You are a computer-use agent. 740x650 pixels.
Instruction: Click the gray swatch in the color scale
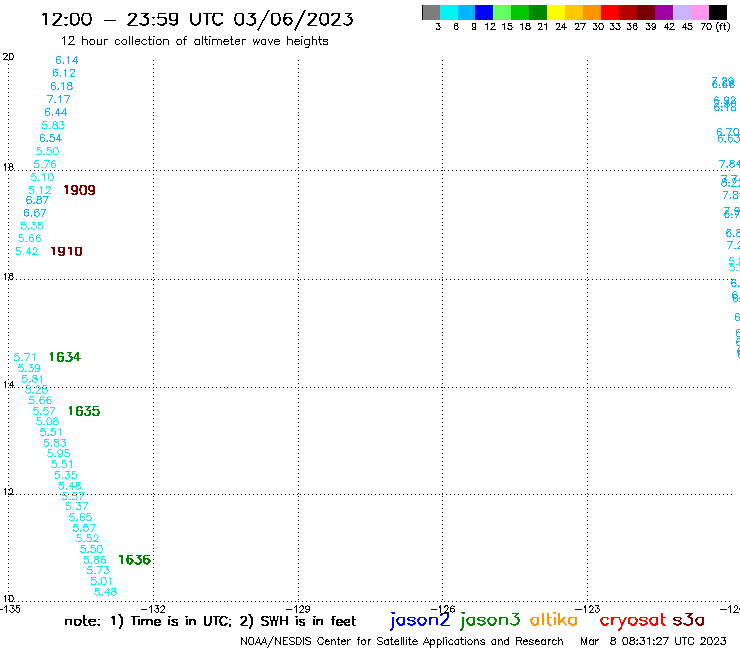pyautogui.click(x=431, y=12)
